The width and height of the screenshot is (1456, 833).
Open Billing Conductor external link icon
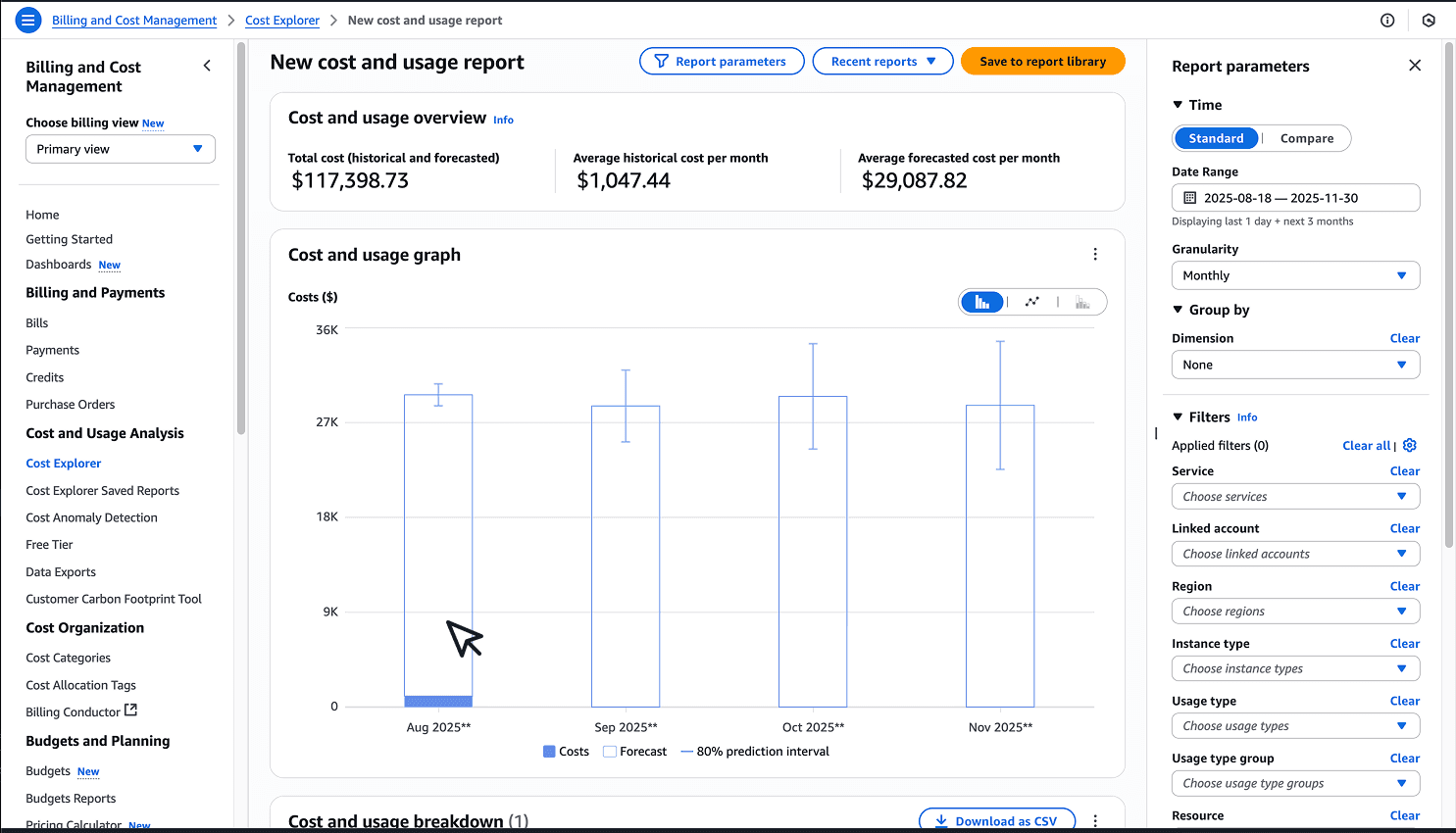click(131, 710)
